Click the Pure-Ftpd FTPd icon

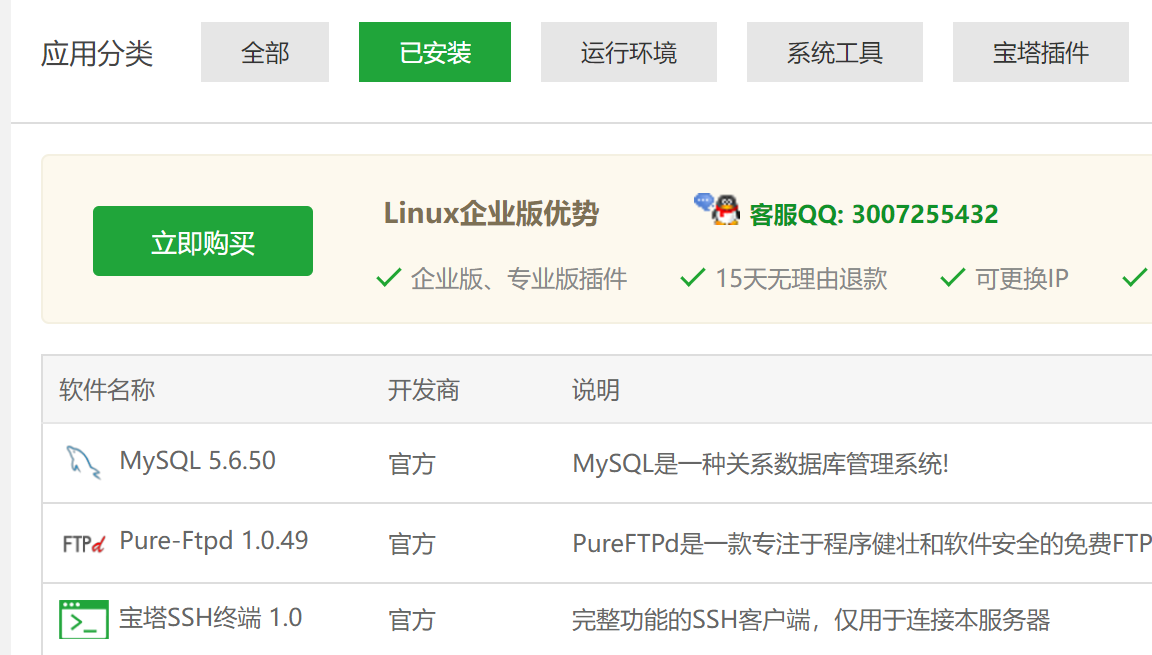[x=84, y=543]
